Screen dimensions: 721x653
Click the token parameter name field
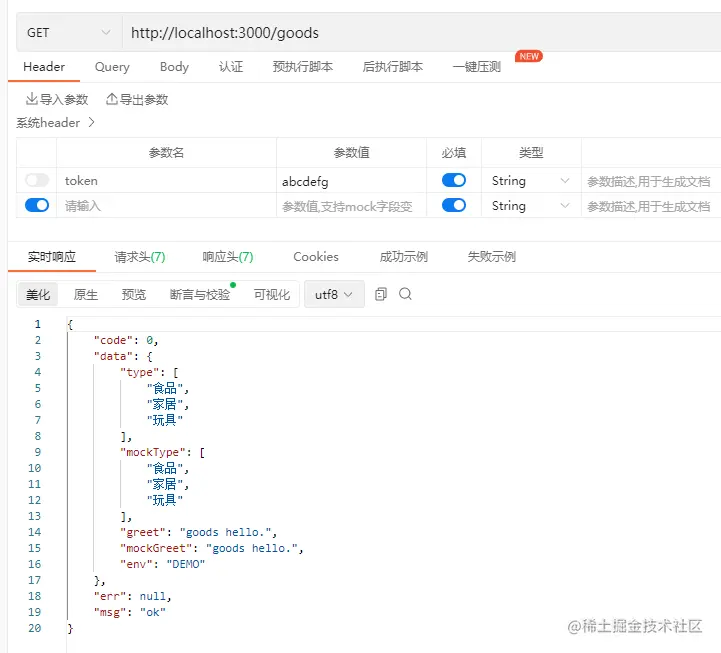tap(166, 180)
